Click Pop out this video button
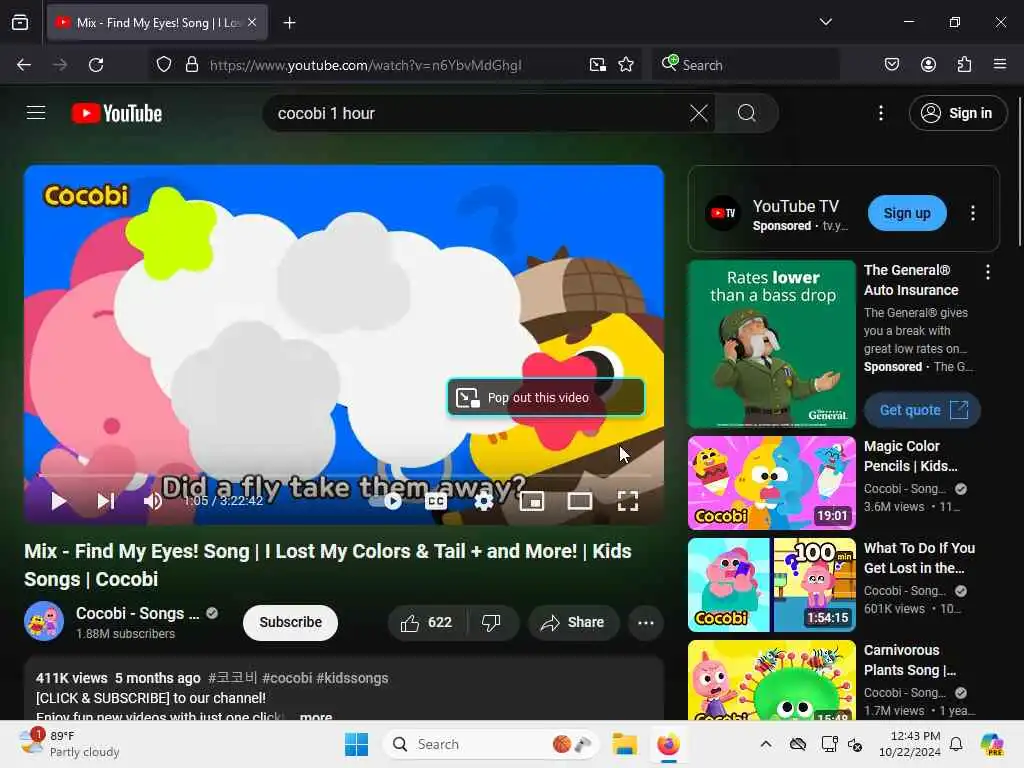The image size is (1024, 768). 546,397
